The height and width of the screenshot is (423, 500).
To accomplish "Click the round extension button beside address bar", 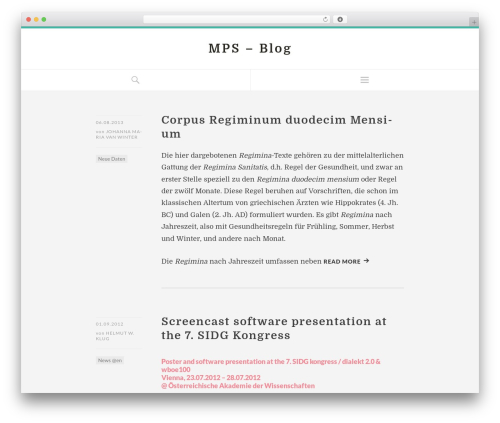I will tap(340, 19).
